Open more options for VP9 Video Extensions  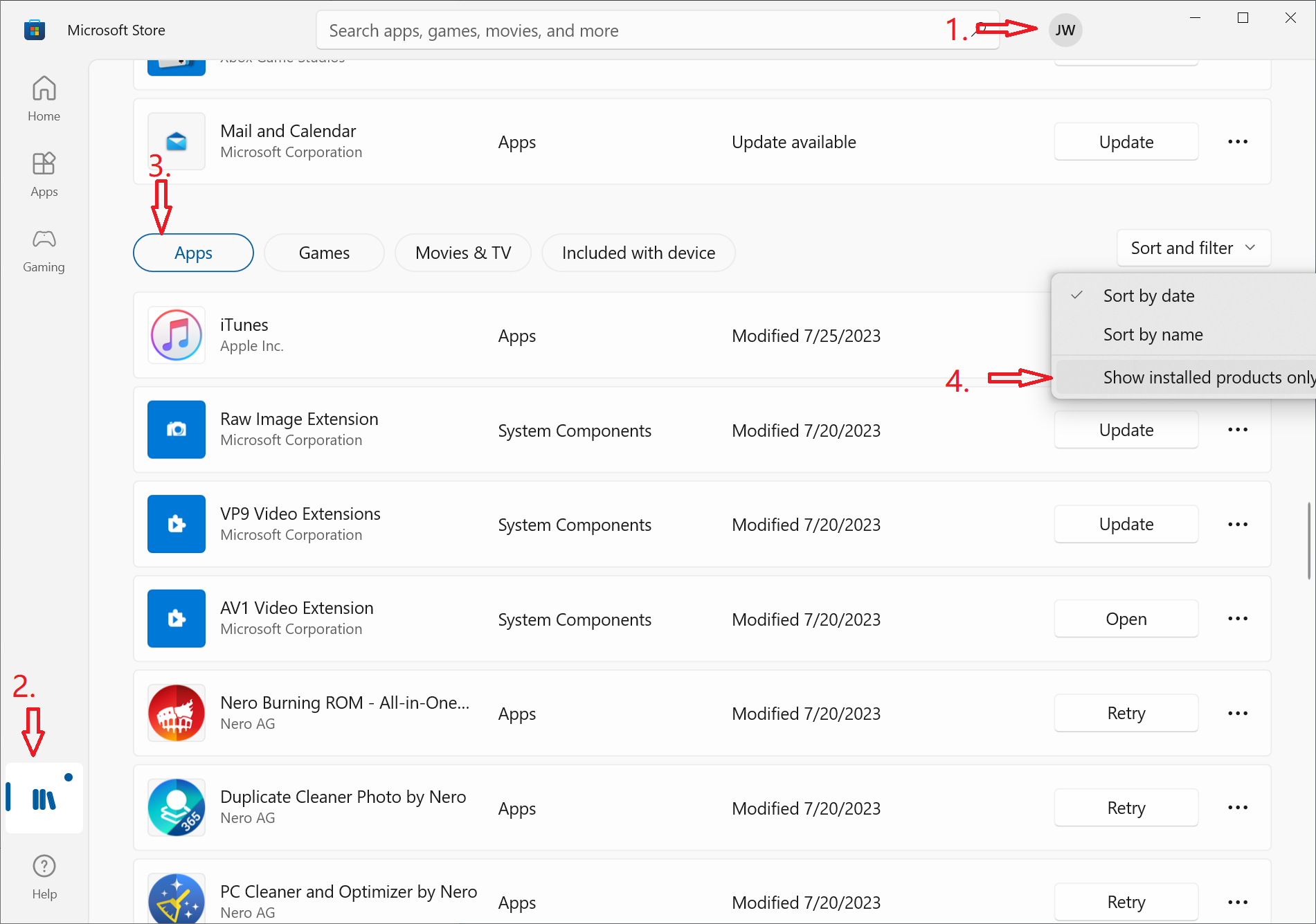click(1238, 524)
